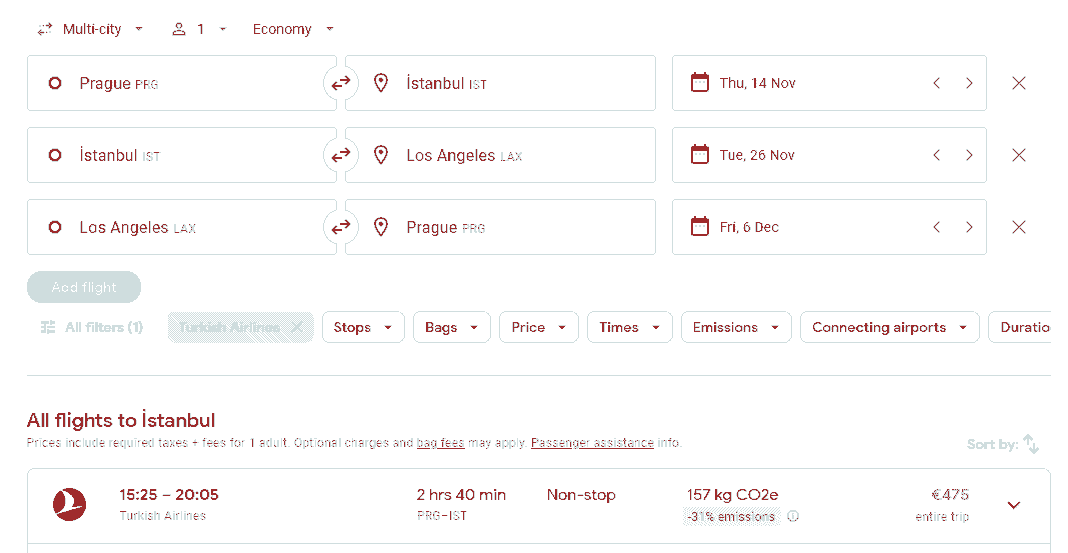Go to next day after Thu, 14 Nov
This screenshot has width=1068, height=553.
pos(968,83)
